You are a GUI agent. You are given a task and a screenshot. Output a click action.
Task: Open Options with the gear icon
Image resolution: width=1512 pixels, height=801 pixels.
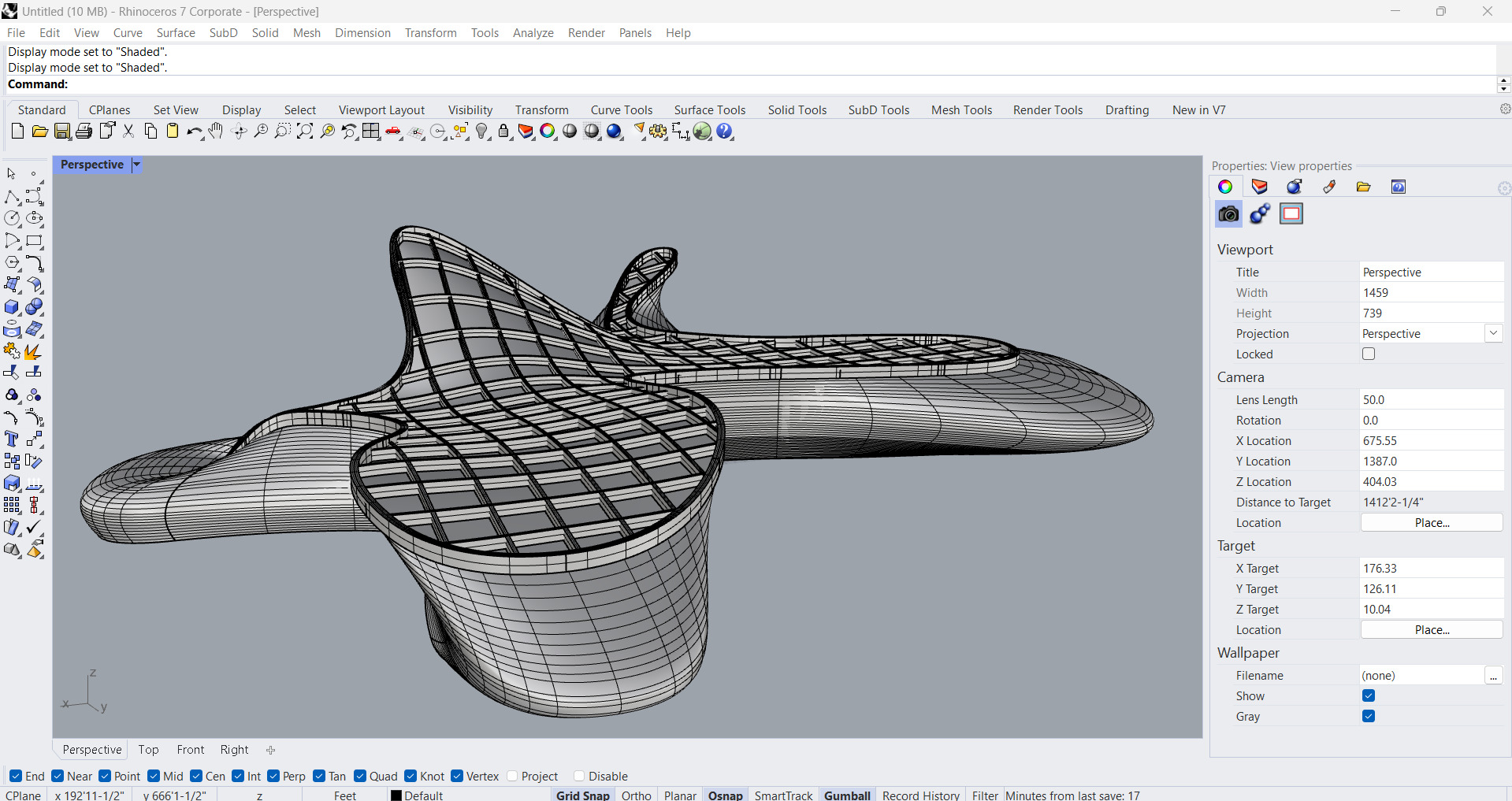[x=658, y=132]
